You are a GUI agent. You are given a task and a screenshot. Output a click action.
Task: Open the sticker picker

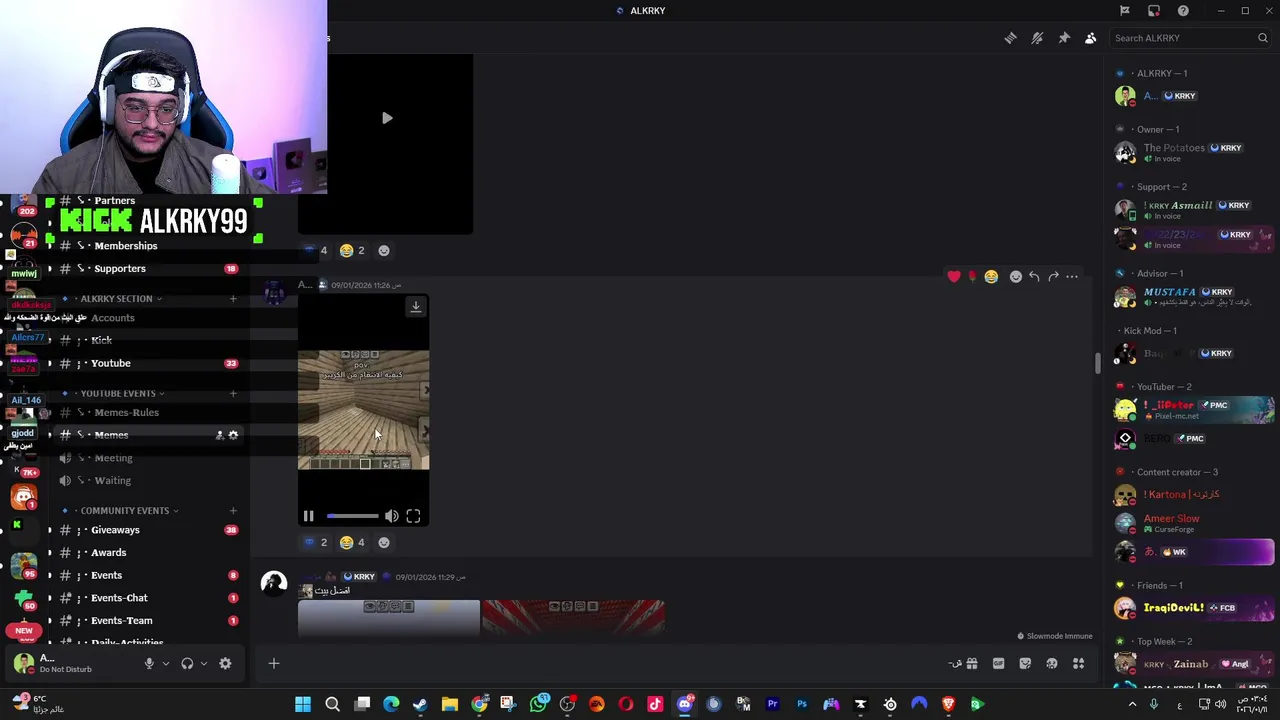1025,663
